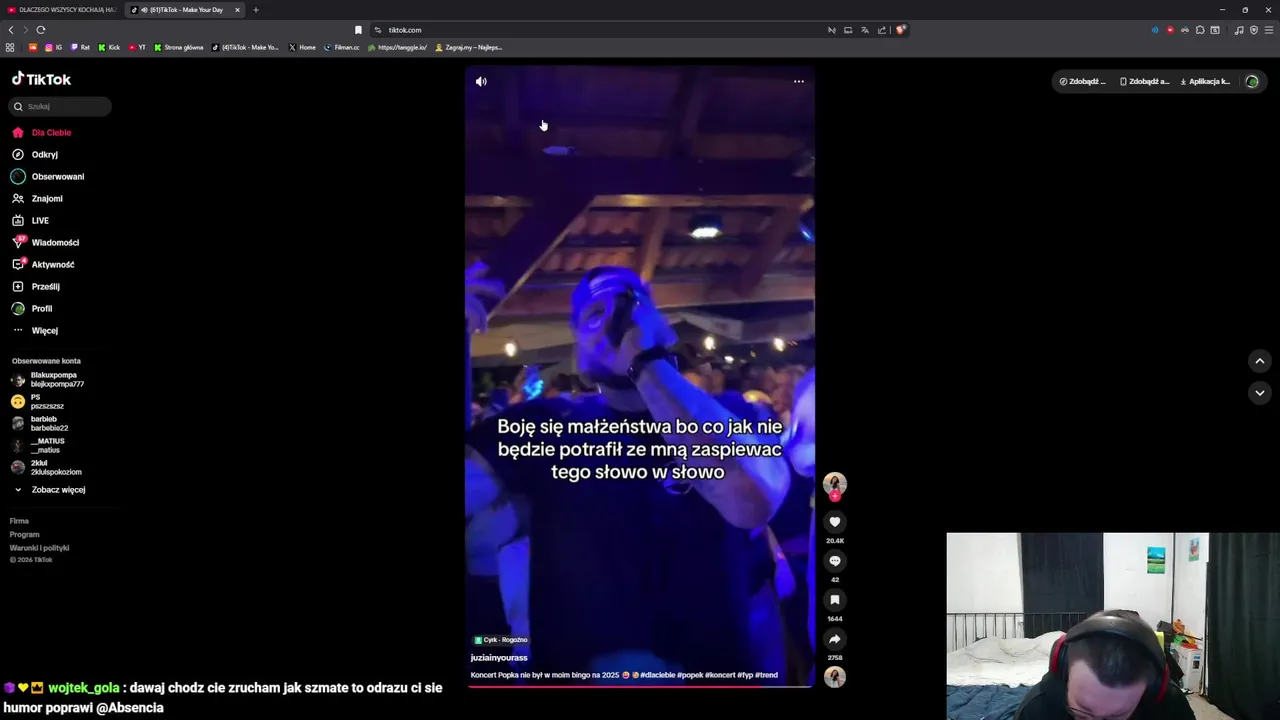This screenshot has width=1280, height=720.
Task: Reload the current page
Action: click(x=41, y=30)
